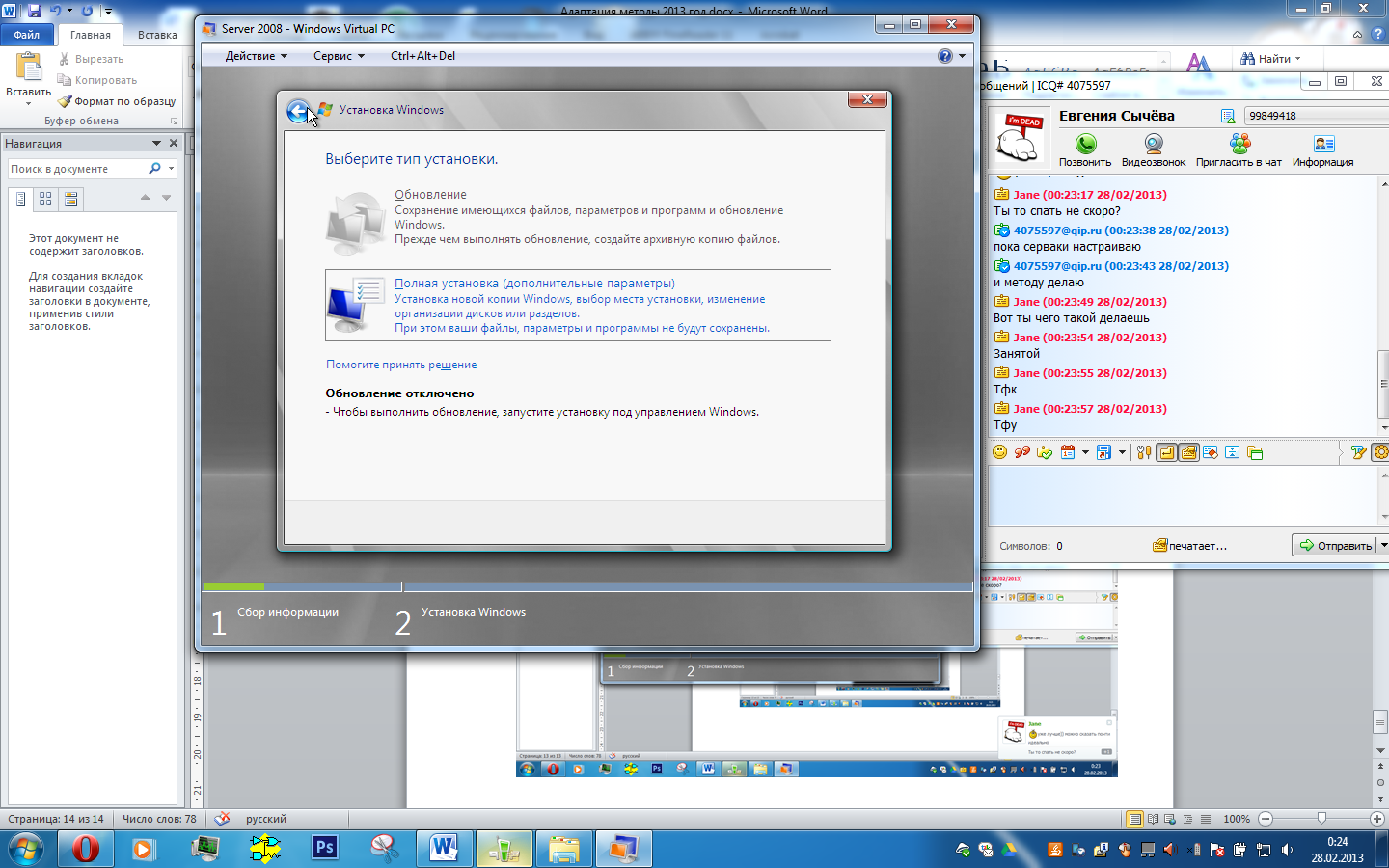Open the Действие dropdown menu

pyautogui.click(x=257, y=56)
